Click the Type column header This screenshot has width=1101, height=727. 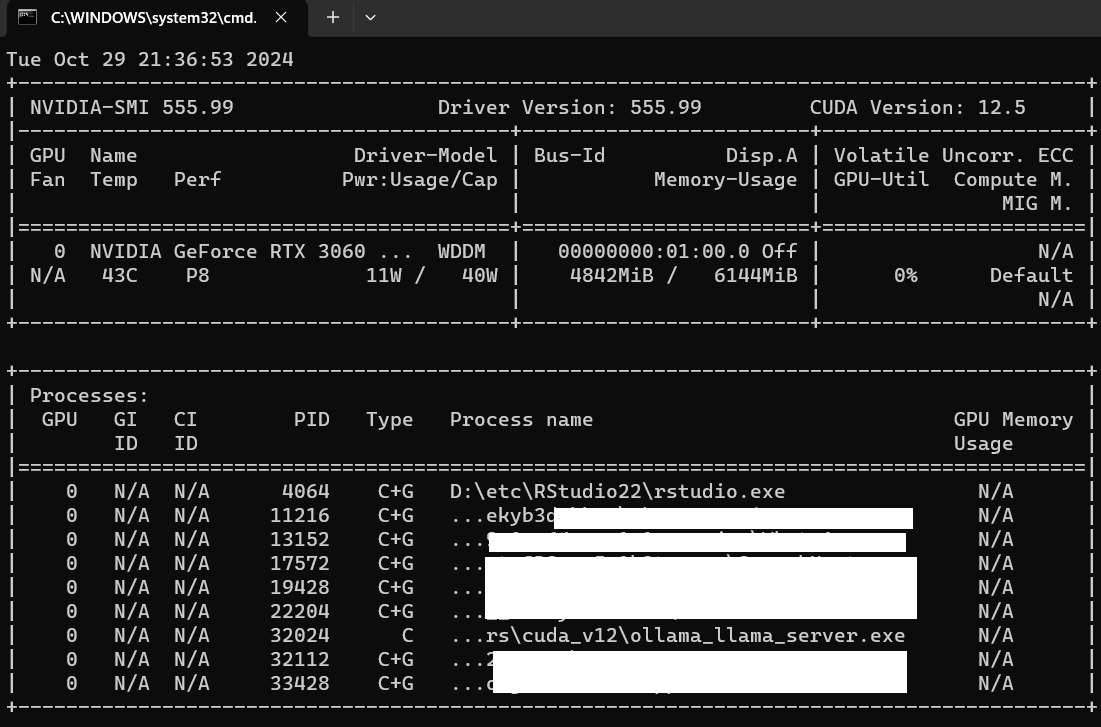coord(390,419)
